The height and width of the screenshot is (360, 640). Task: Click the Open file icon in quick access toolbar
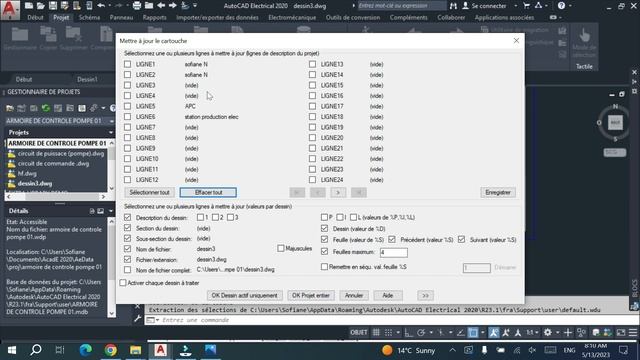tap(40, 6)
